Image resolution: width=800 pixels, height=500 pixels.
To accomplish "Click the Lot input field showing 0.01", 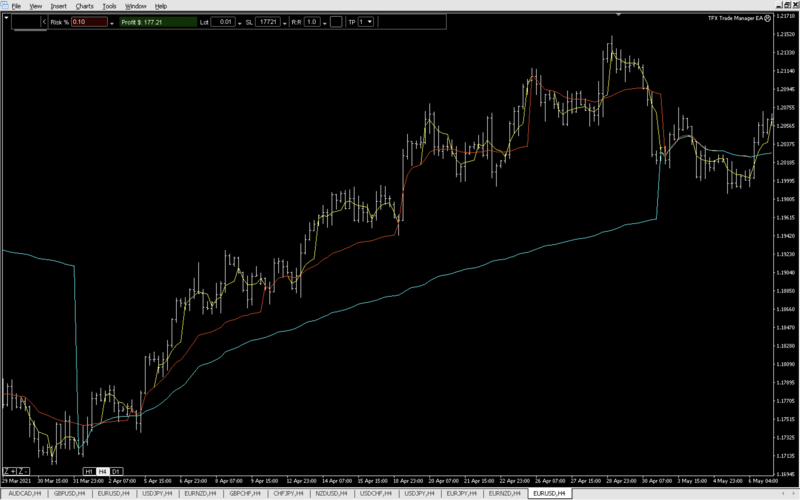I will point(223,22).
